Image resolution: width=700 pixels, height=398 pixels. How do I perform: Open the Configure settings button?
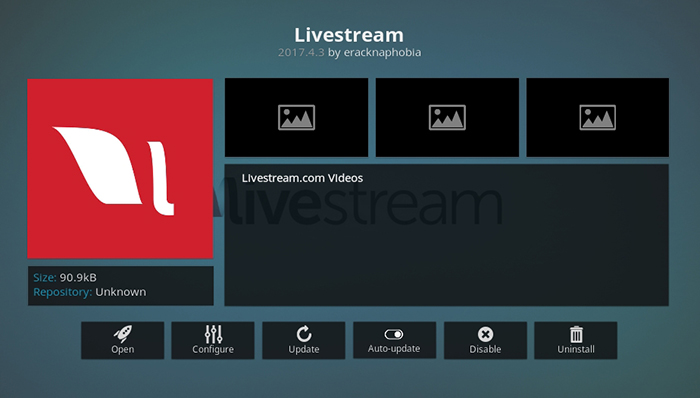coord(213,340)
